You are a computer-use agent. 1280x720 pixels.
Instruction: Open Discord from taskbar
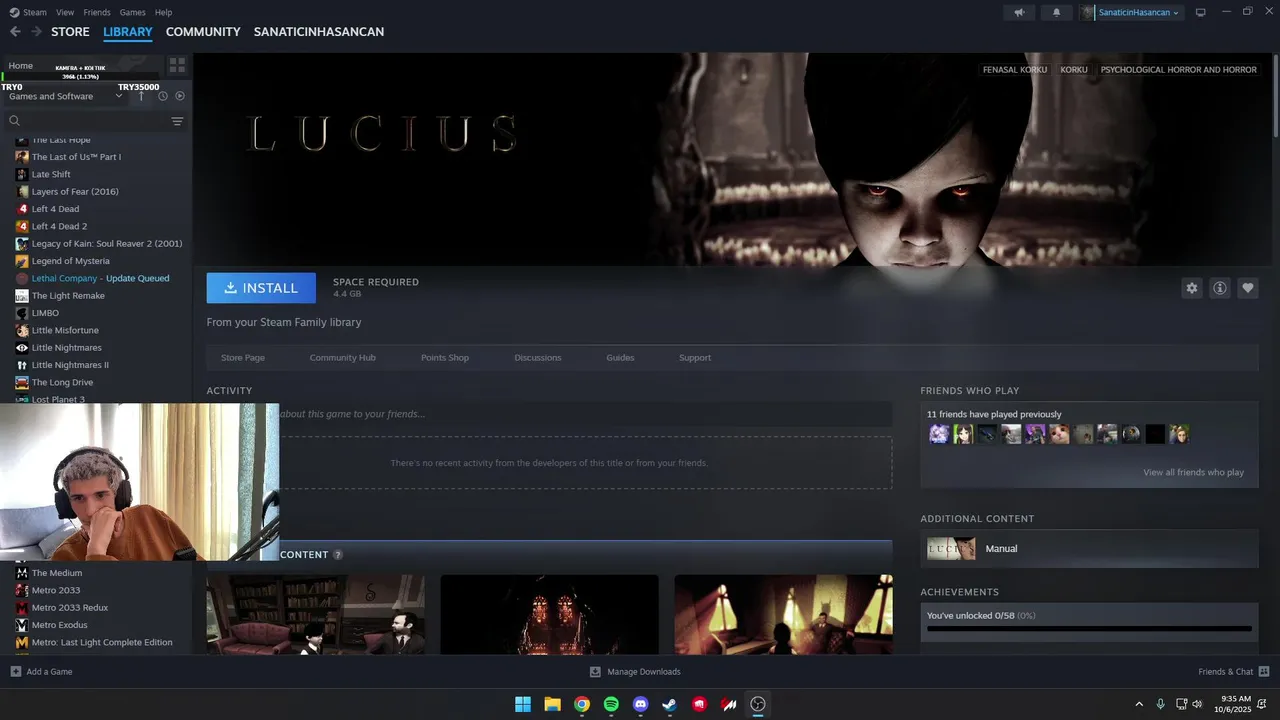(x=641, y=704)
